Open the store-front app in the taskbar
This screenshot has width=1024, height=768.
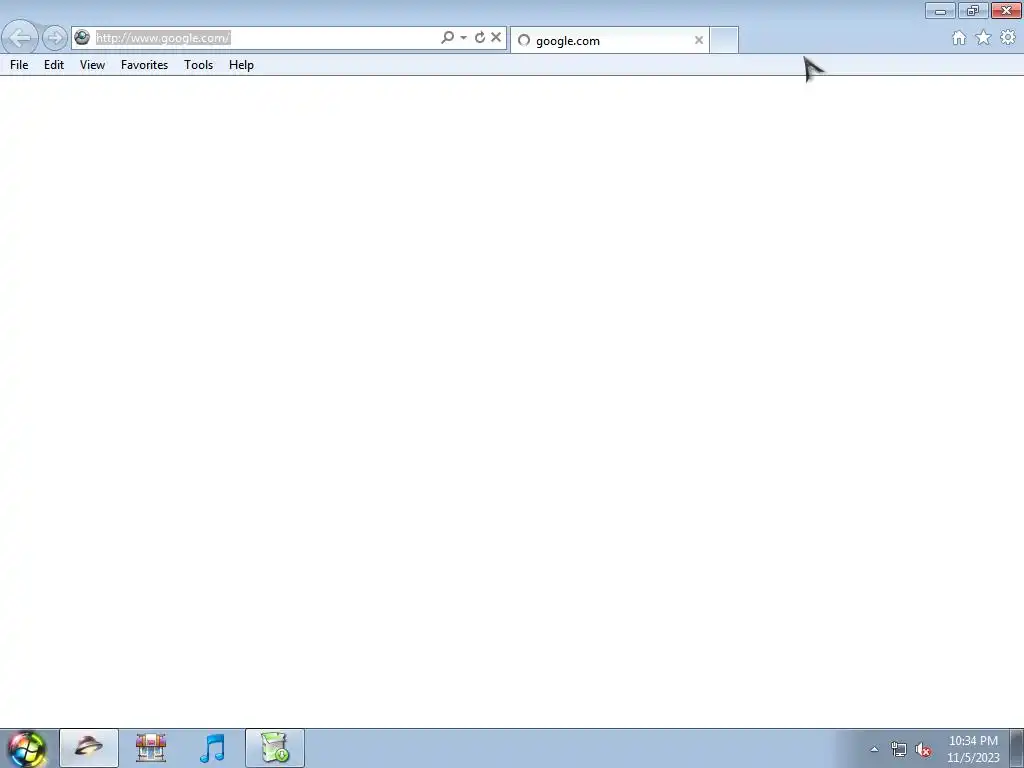pos(151,748)
